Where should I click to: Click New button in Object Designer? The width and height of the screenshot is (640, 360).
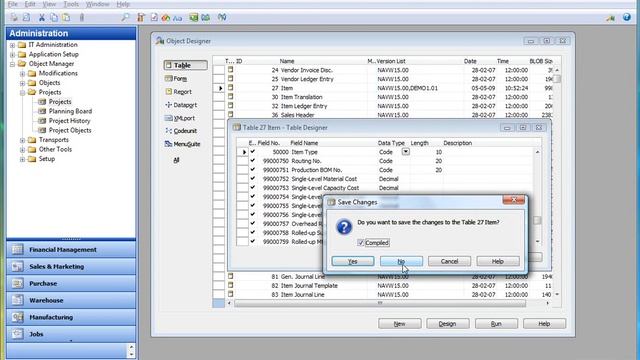[x=400, y=324]
